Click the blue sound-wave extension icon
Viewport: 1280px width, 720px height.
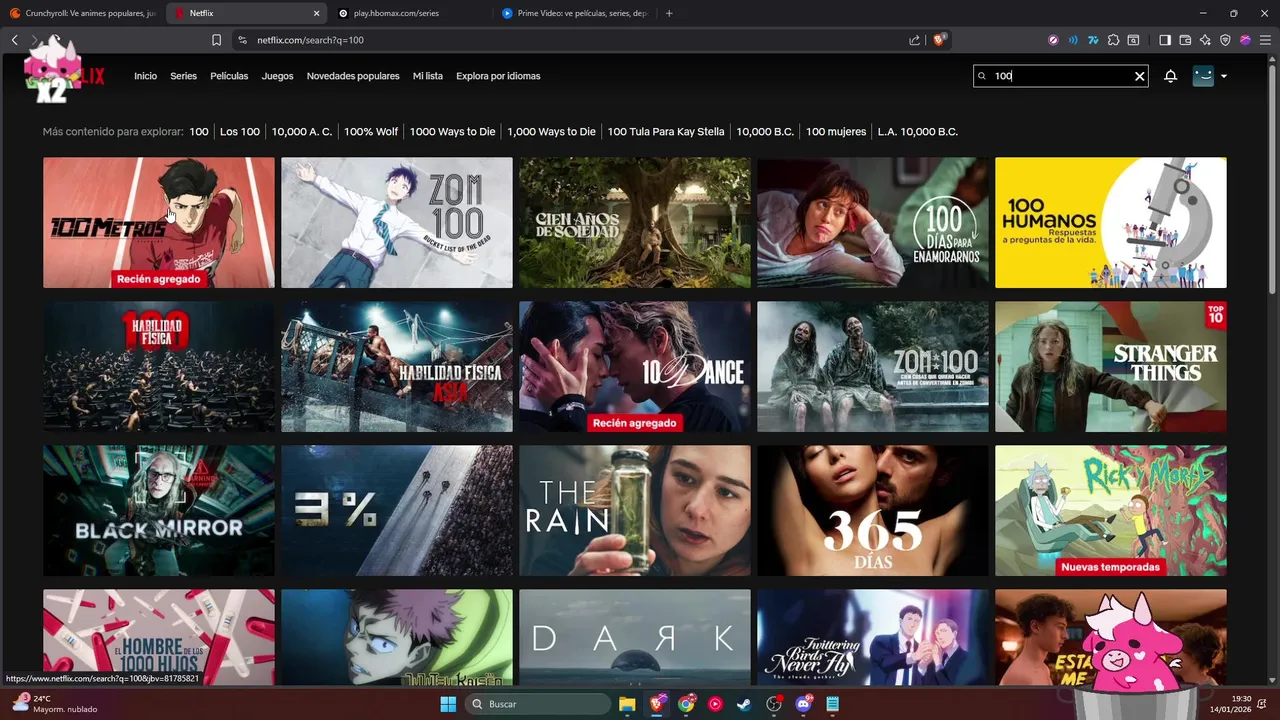[1073, 40]
